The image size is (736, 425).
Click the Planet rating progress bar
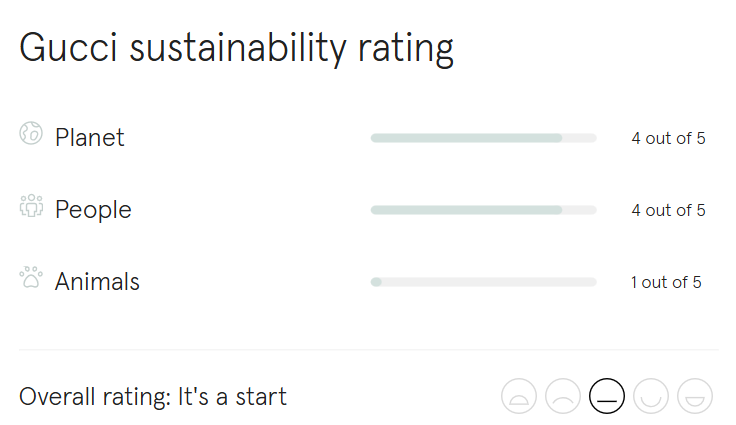coord(483,138)
